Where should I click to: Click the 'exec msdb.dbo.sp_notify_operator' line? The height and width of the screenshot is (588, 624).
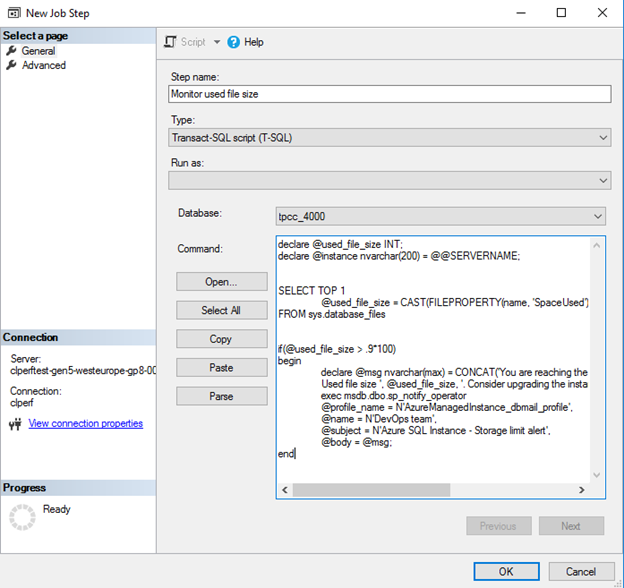394,396
